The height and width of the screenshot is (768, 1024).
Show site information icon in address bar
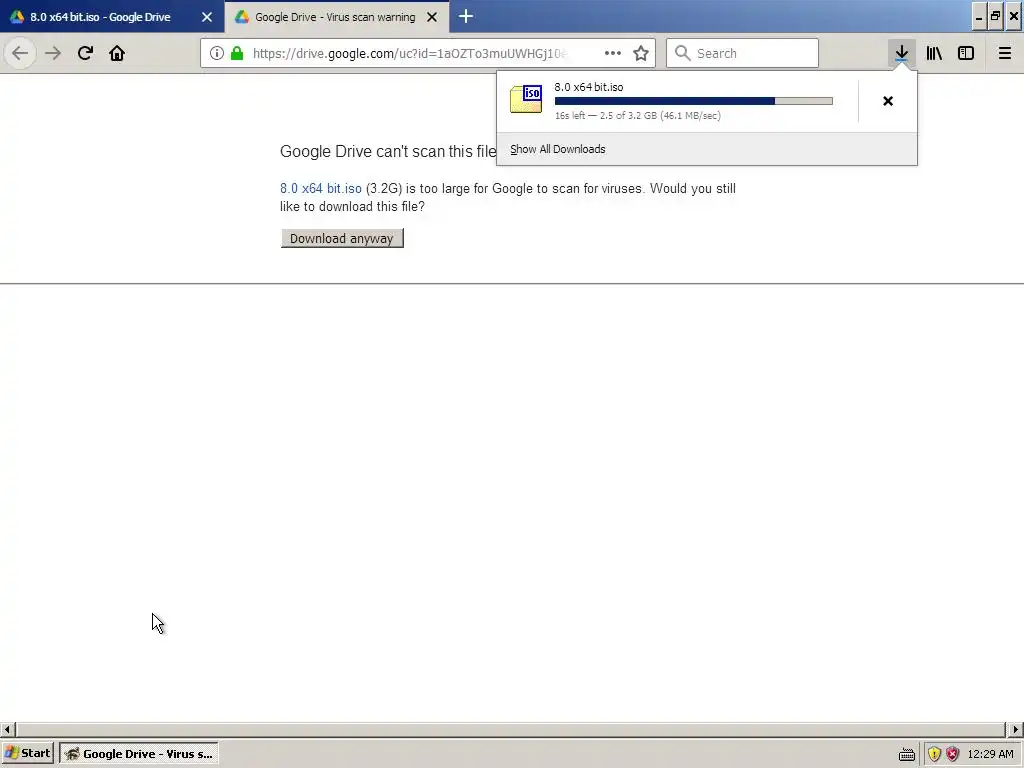(217, 53)
